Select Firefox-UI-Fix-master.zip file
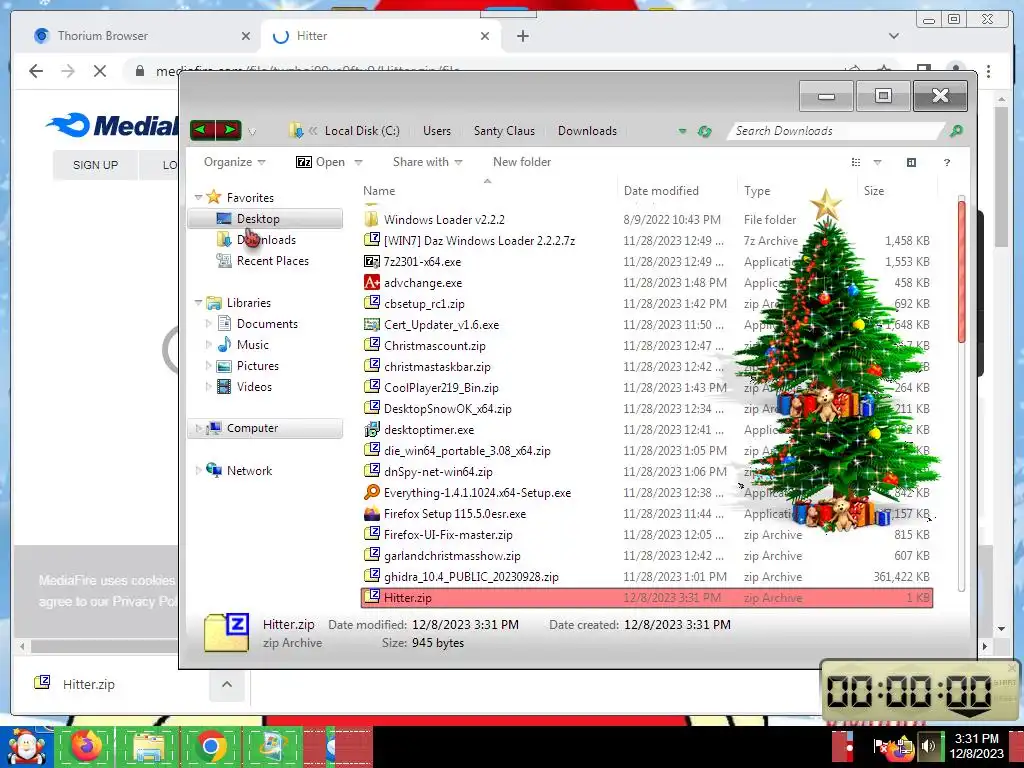This screenshot has height=768, width=1024. 448,535
